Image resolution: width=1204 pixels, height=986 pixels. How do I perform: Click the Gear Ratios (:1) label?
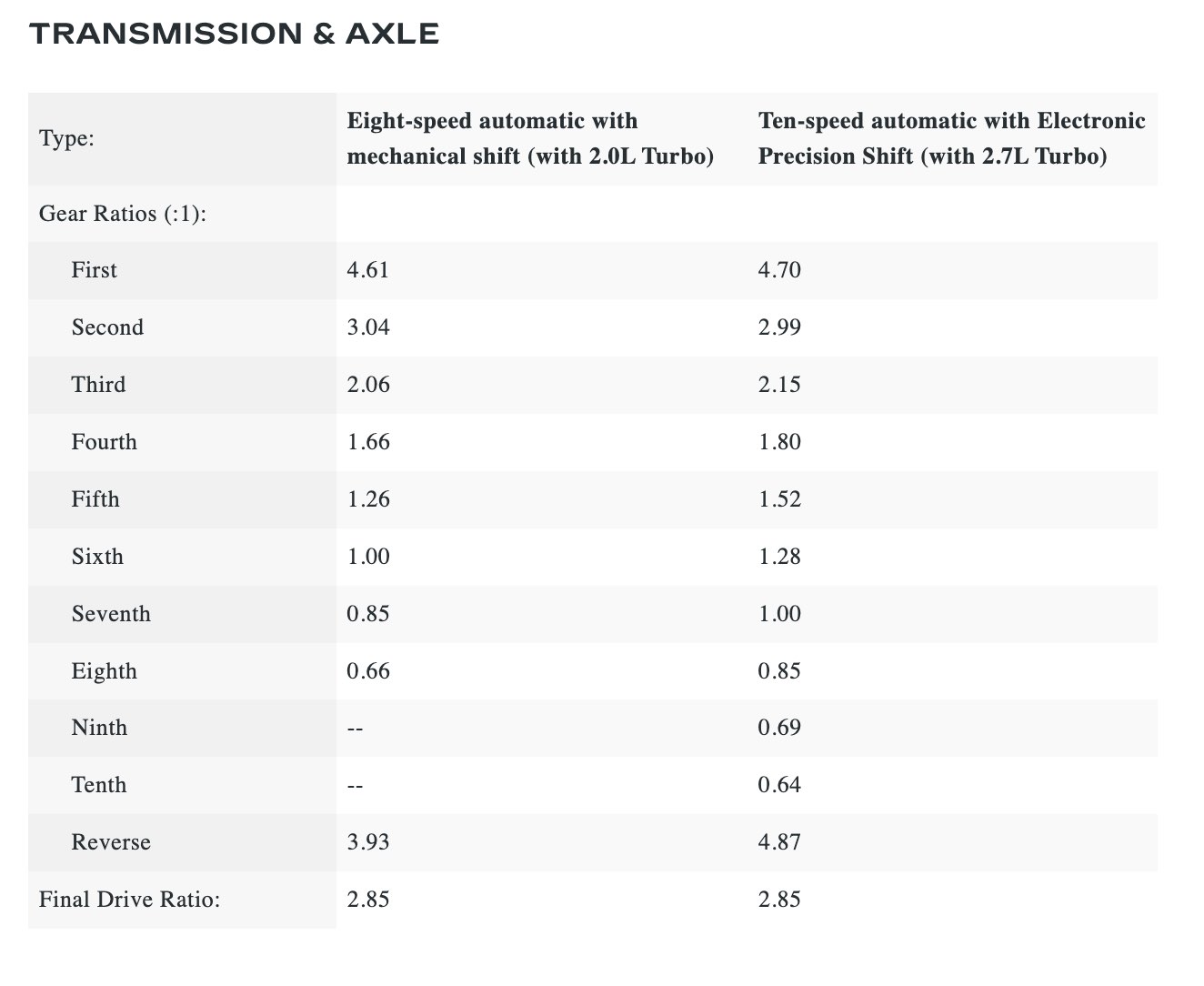coord(123,214)
